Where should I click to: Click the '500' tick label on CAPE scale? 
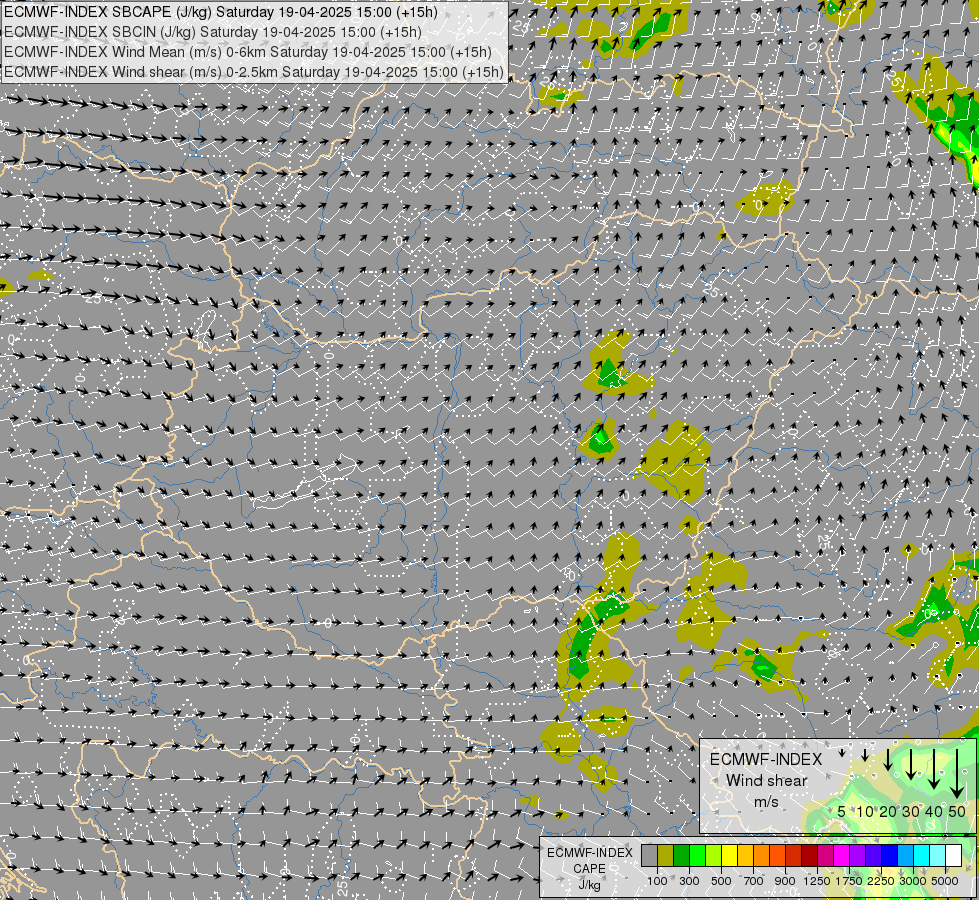(721, 881)
